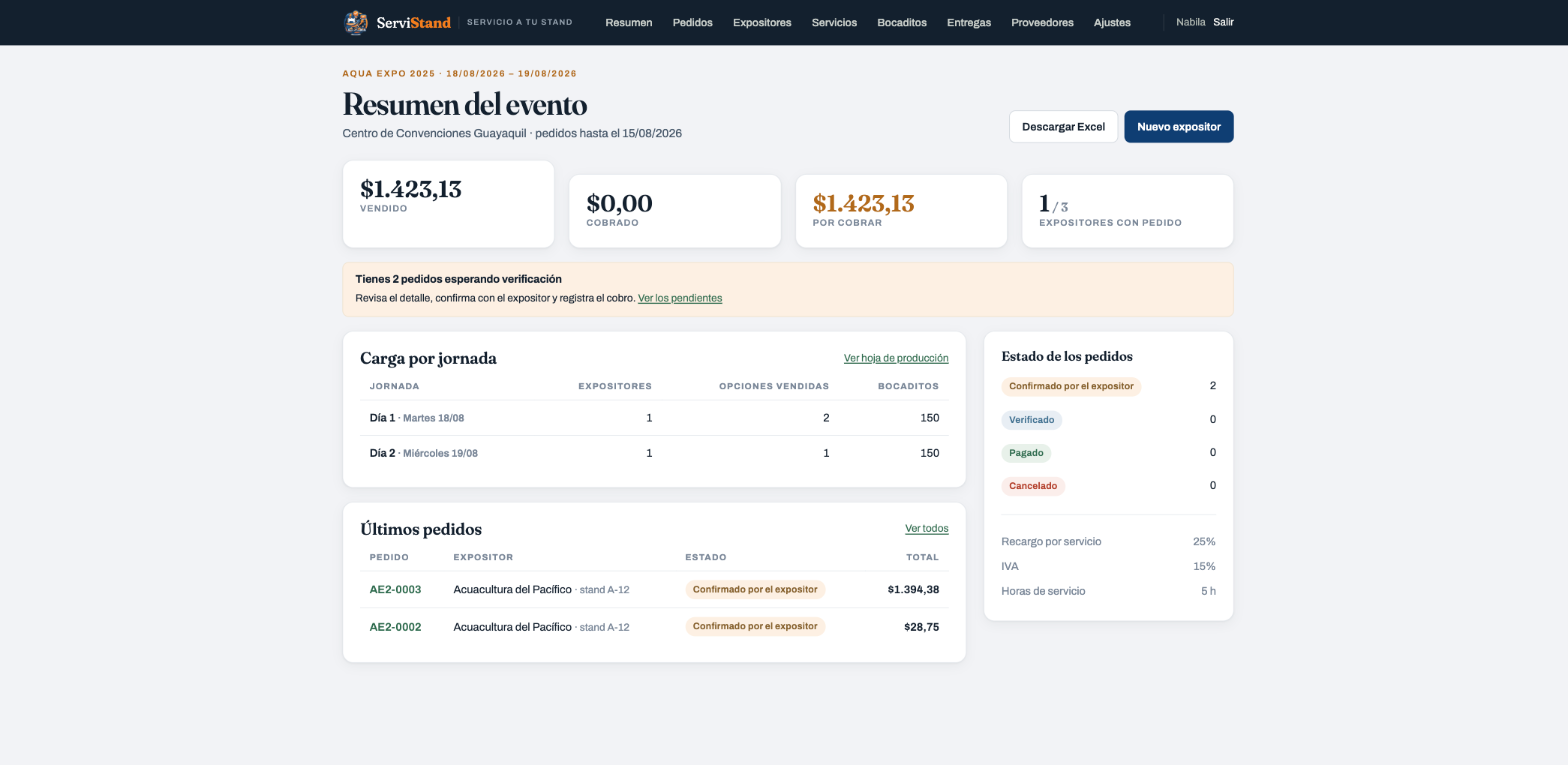Viewport: 1568px width, 765px height.
Task: Click the status badge in the AE2-0002 row
Action: (755, 627)
